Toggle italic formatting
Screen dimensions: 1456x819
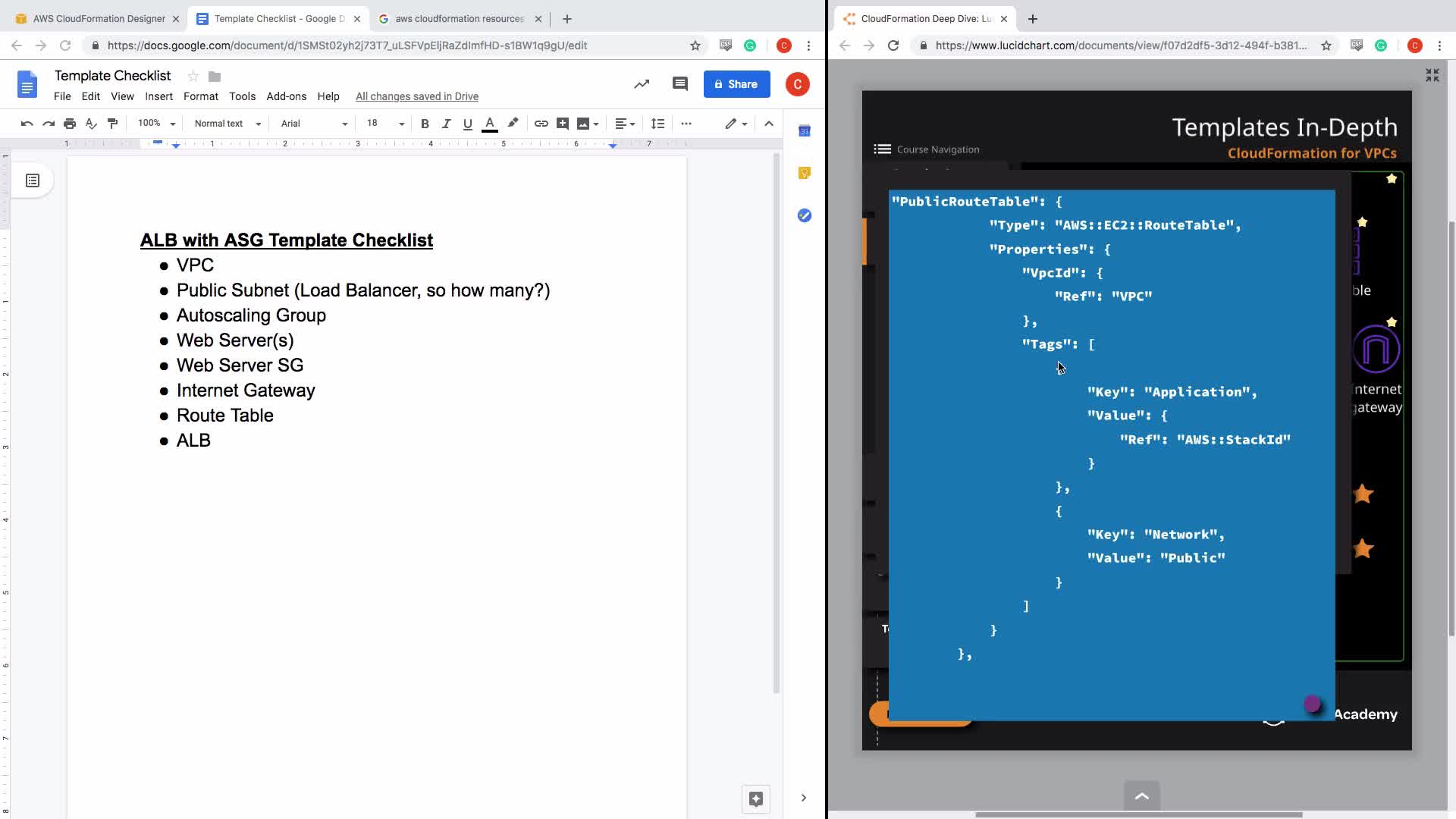click(446, 124)
